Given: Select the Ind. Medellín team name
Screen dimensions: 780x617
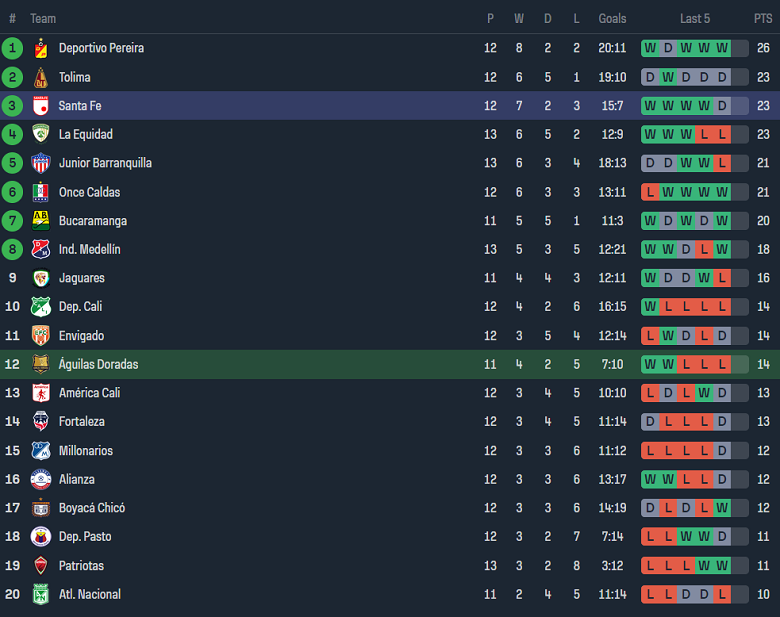Looking at the screenshot, I should coord(89,249).
